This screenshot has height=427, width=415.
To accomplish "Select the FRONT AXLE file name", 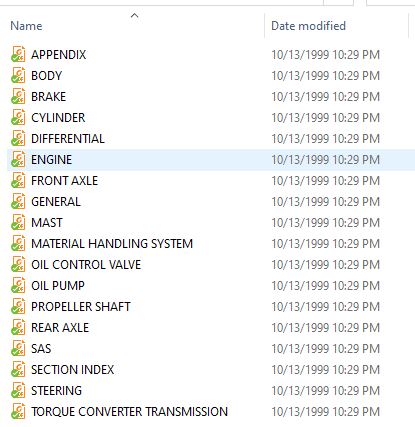I will pyautogui.click(x=65, y=181).
